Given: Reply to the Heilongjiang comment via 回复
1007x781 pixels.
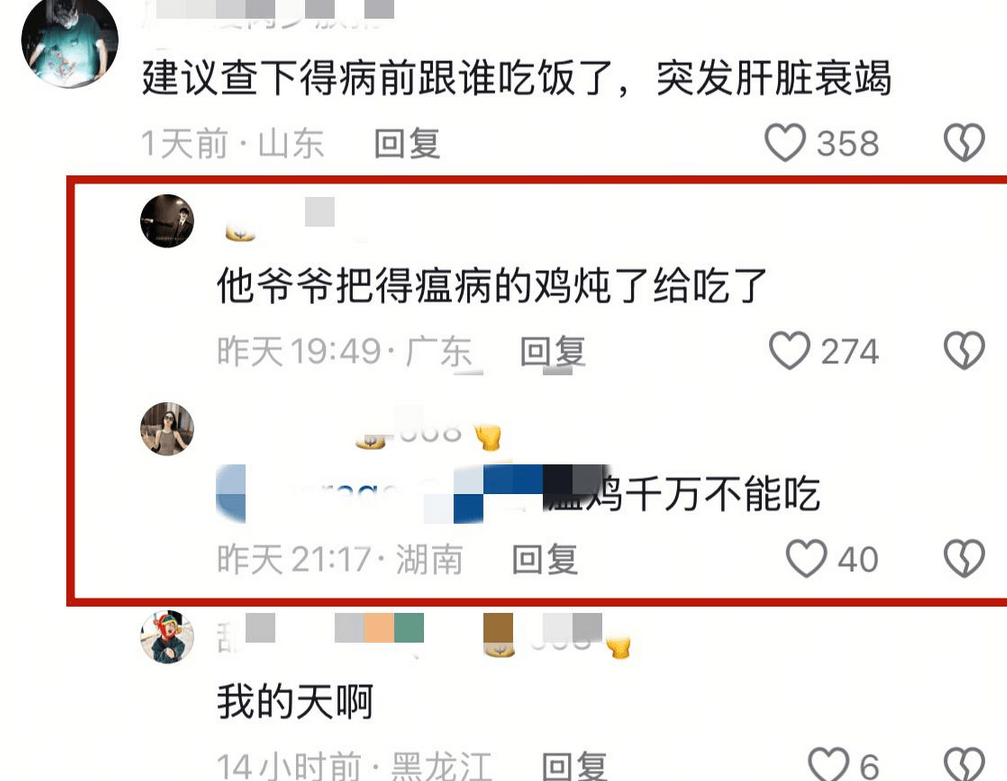Looking at the screenshot, I should (574, 766).
